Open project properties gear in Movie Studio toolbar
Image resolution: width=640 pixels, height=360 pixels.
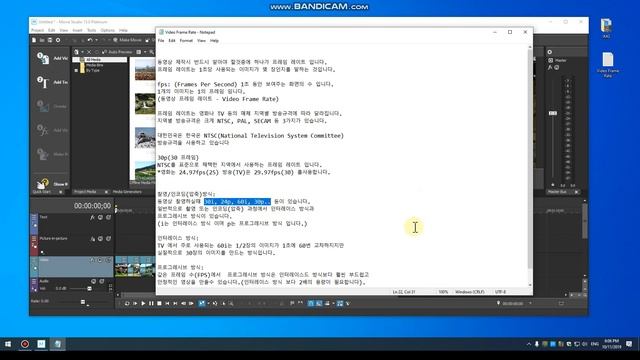point(58,40)
